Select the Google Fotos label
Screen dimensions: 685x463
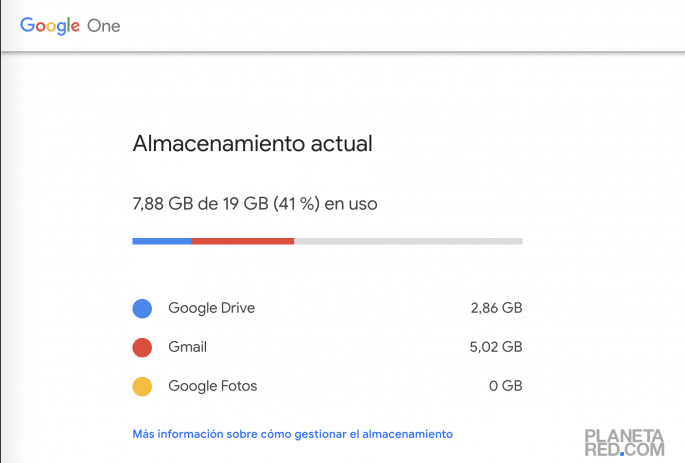212,385
